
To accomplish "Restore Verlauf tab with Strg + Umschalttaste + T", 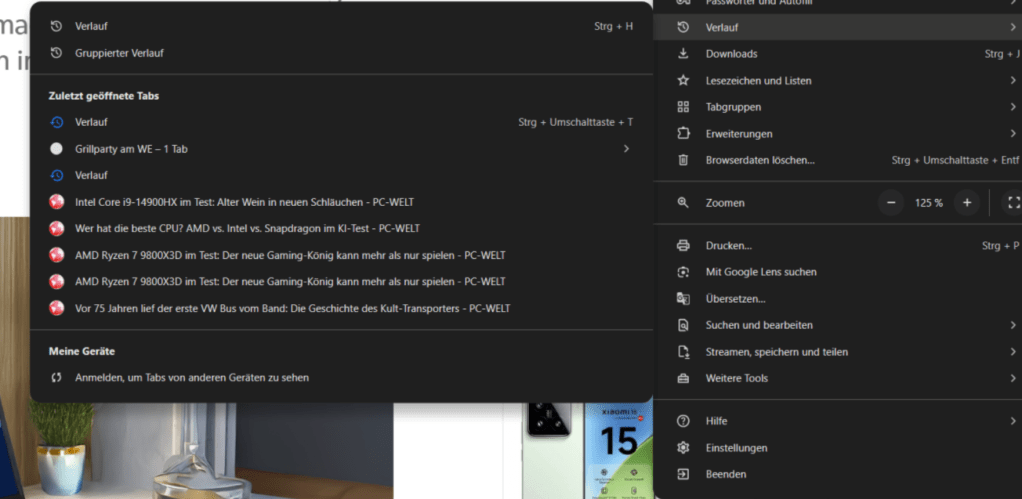I will coord(341,122).
